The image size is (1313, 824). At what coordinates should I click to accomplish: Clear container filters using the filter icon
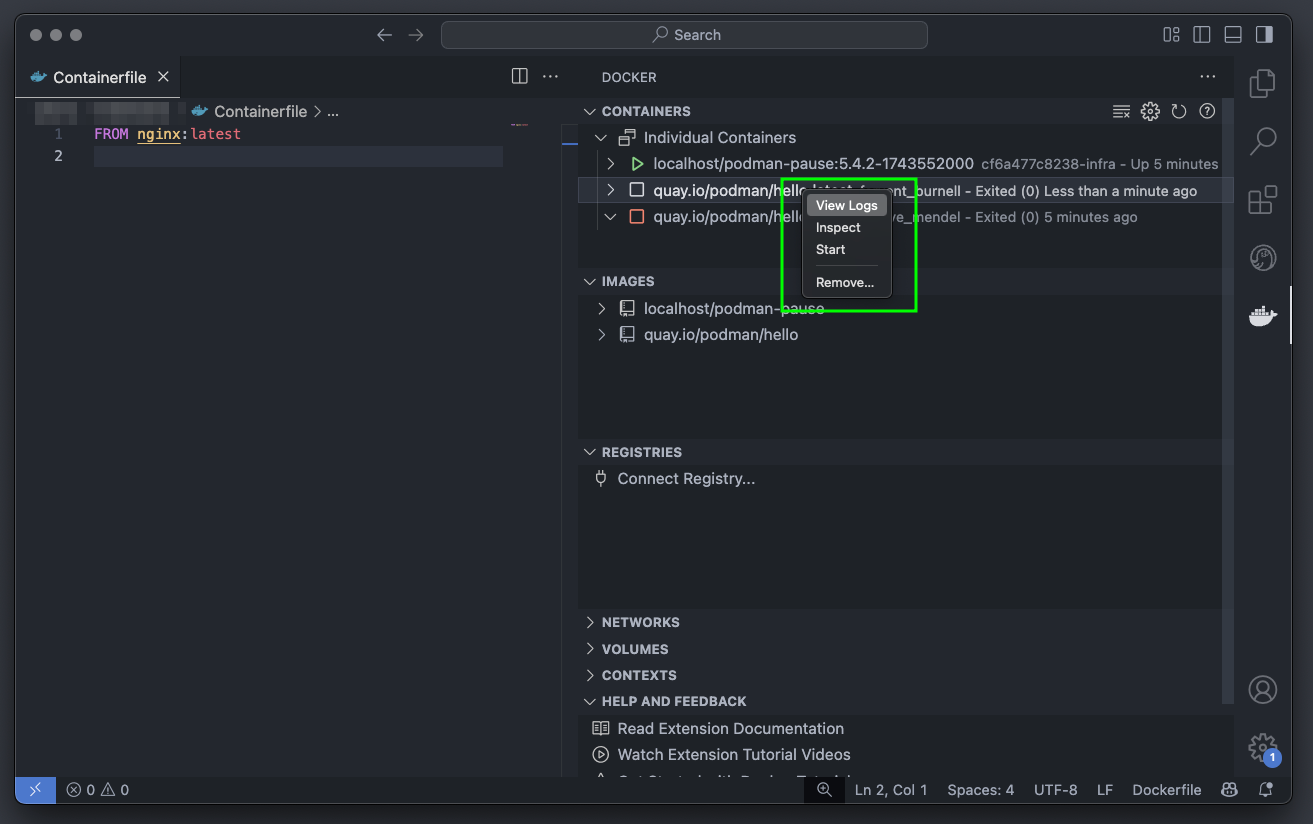click(x=1121, y=111)
